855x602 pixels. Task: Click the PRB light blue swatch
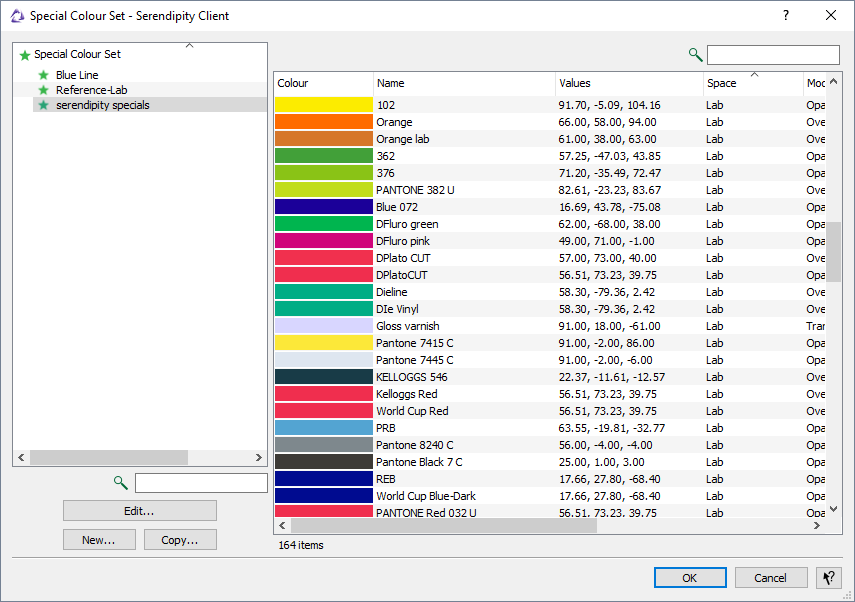(x=323, y=428)
